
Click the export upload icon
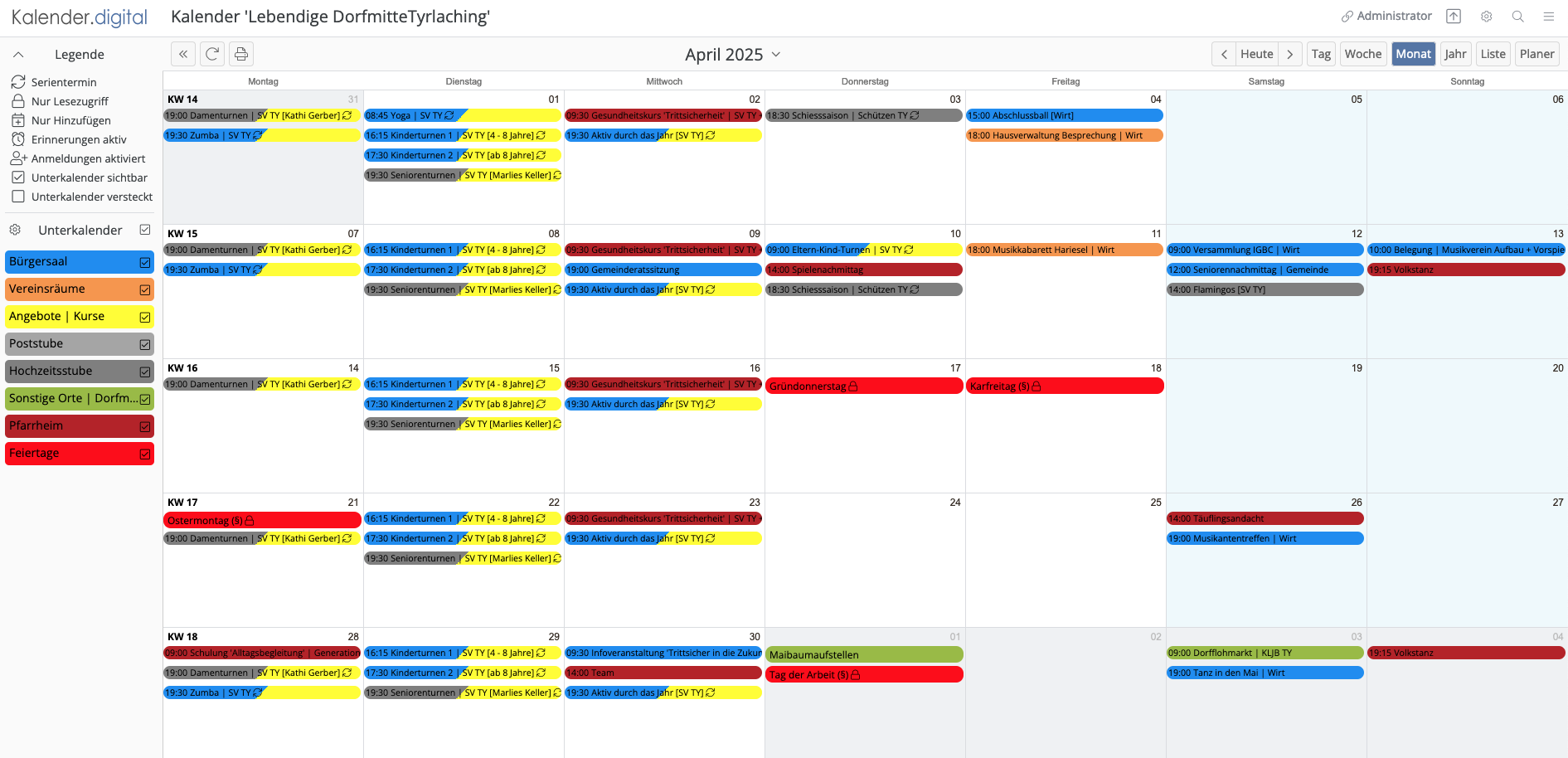tap(1454, 17)
